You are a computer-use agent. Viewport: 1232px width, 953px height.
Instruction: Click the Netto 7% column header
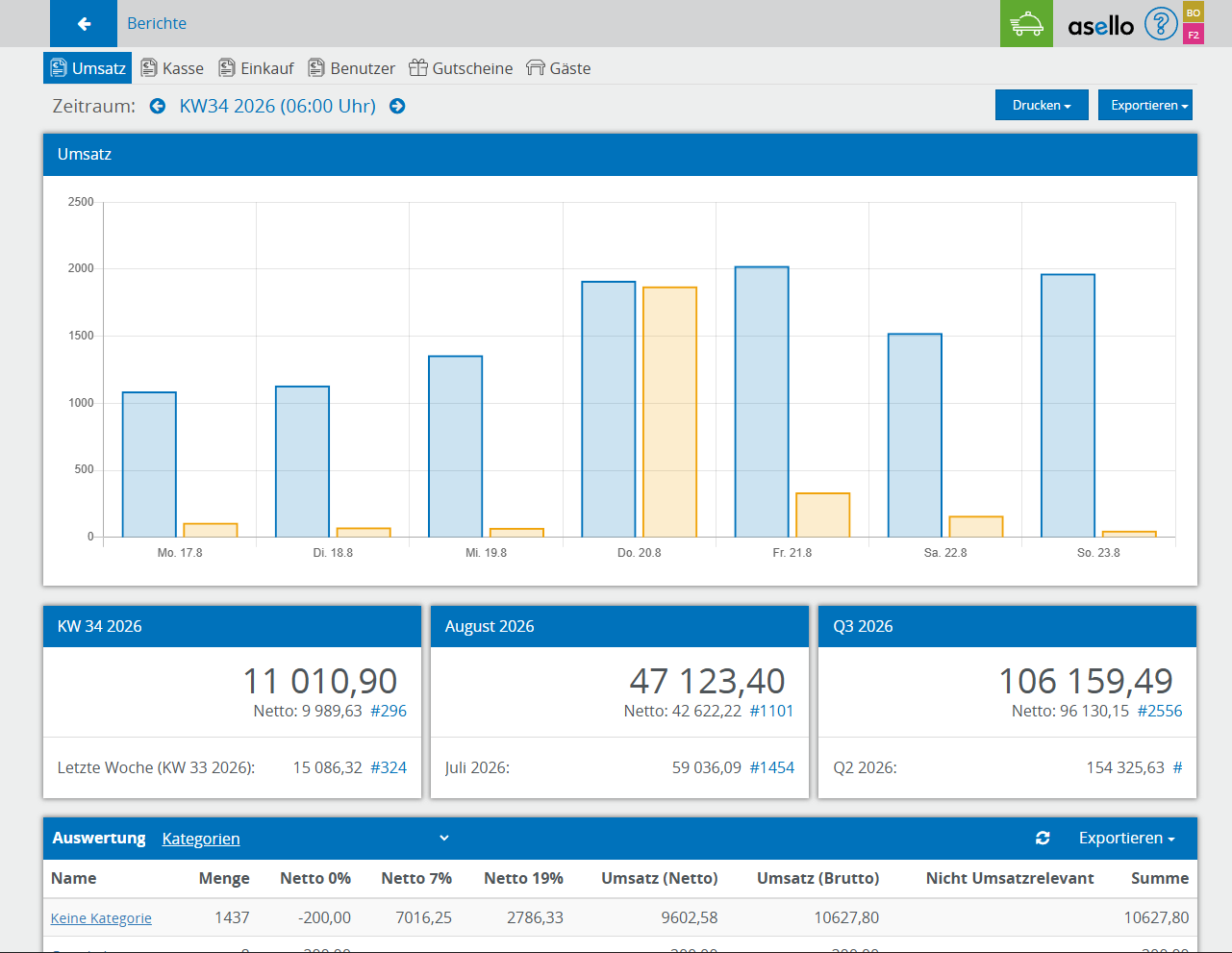click(416, 878)
